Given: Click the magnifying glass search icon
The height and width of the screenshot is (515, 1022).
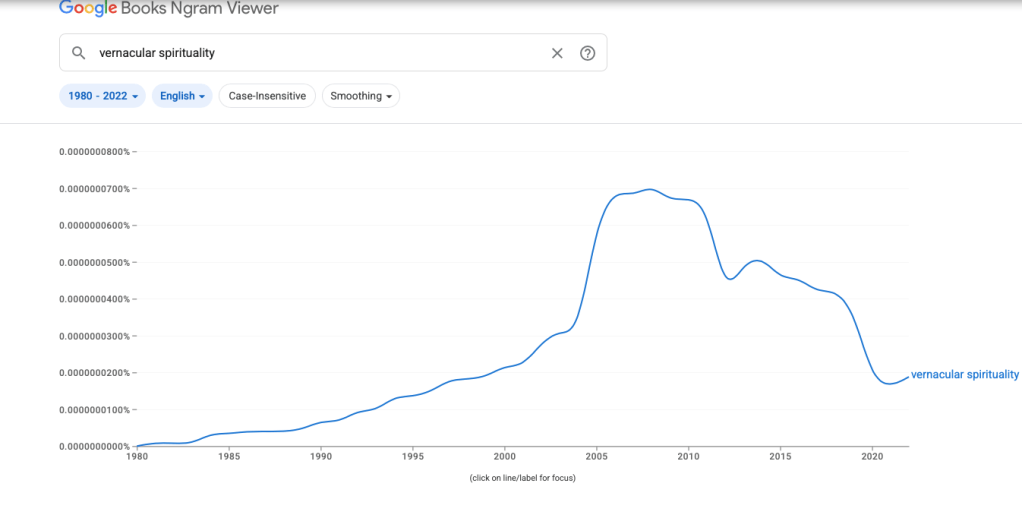Looking at the screenshot, I should coord(79,53).
